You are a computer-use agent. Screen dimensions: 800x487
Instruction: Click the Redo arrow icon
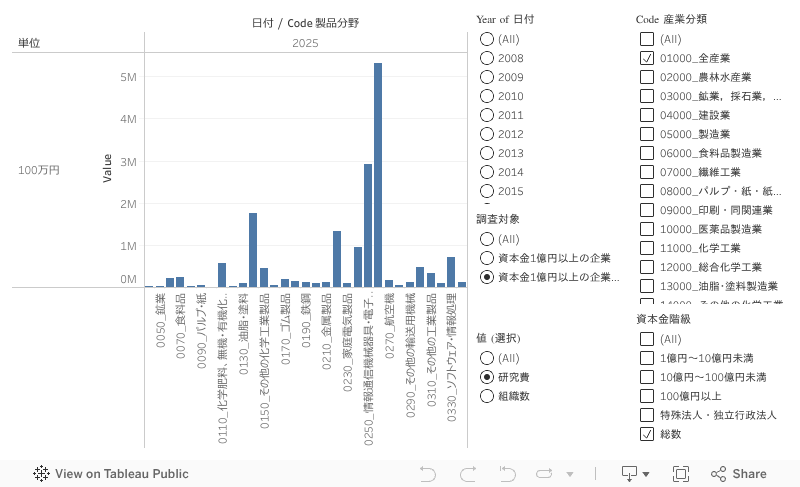click(468, 474)
